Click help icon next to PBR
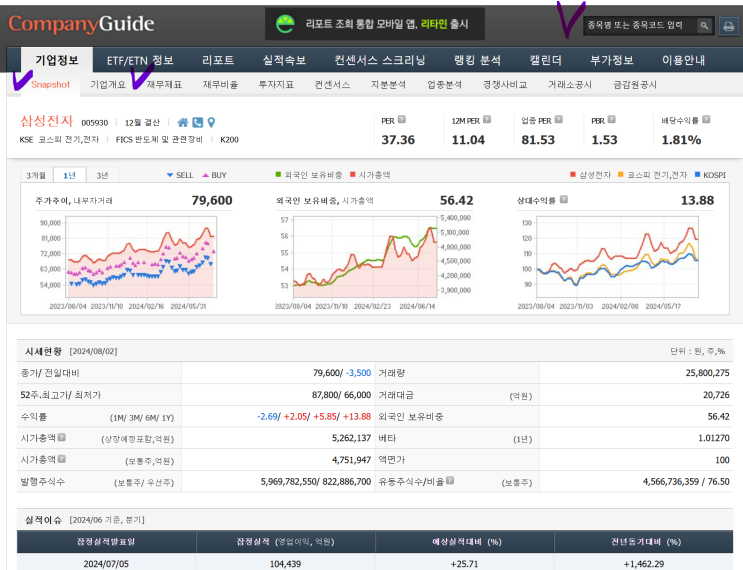This screenshot has width=743, height=570. 612,119
